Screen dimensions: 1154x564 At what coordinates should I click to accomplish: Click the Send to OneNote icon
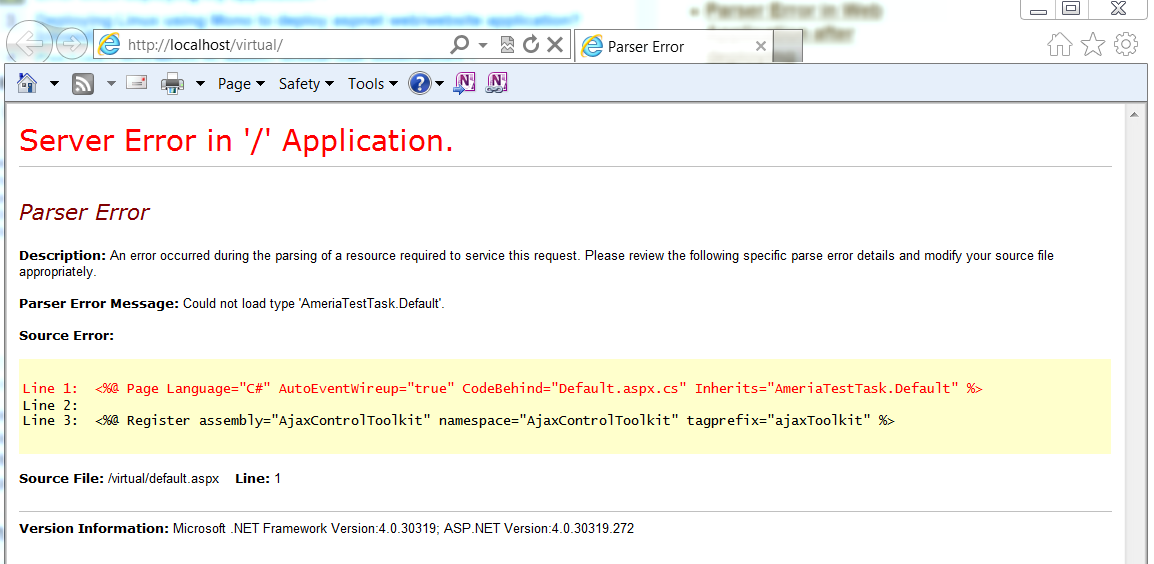[464, 83]
